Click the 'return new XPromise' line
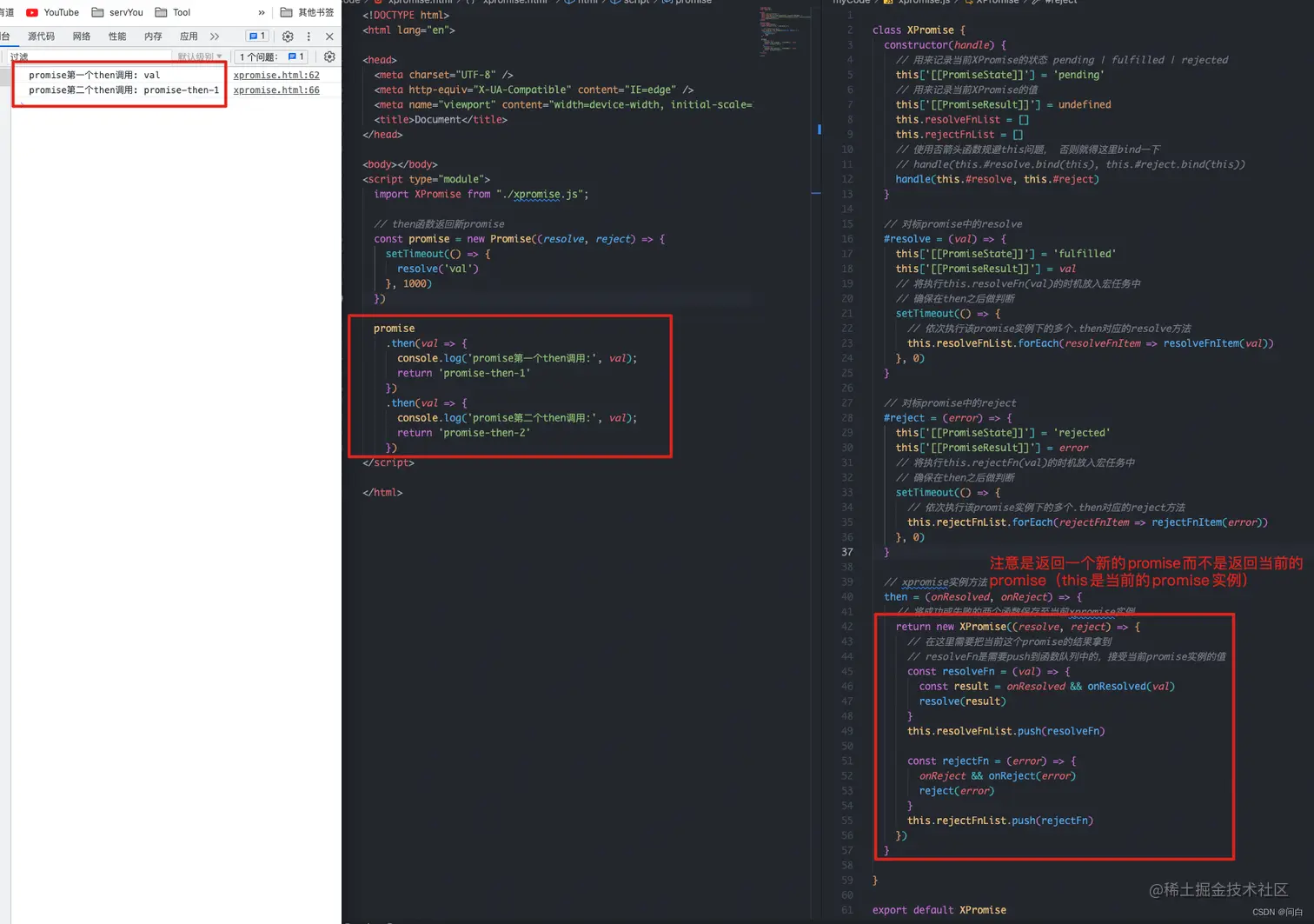Screen dimensions: 1314x924 tap(1018, 627)
